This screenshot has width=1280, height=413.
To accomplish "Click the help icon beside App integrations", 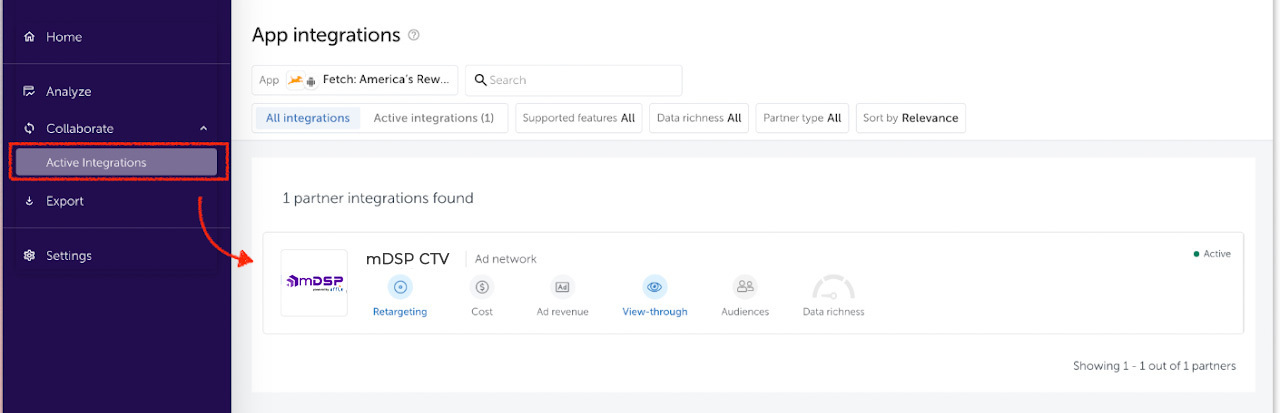I will pos(414,35).
